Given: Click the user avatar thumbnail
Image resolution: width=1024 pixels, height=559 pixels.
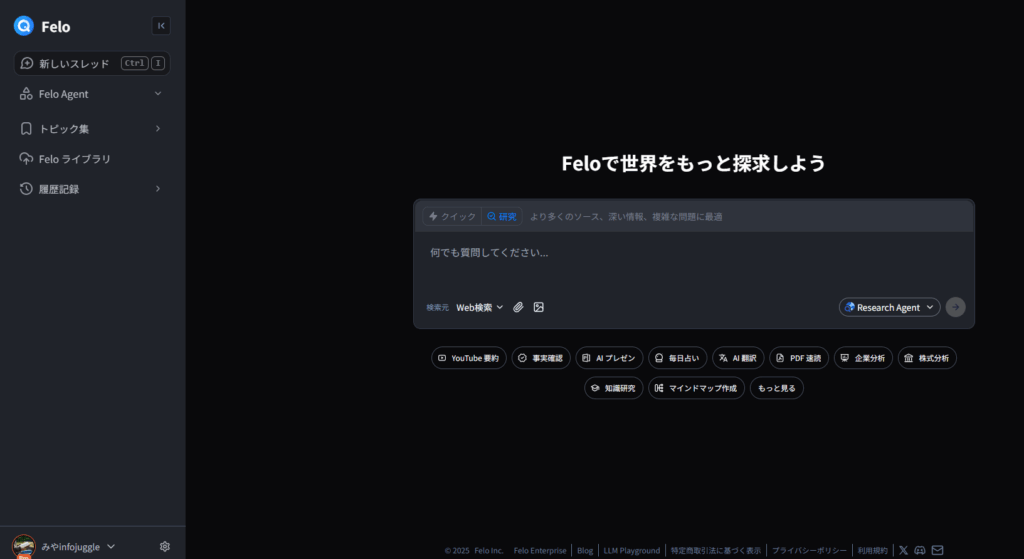Looking at the screenshot, I should [x=24, y=547].
